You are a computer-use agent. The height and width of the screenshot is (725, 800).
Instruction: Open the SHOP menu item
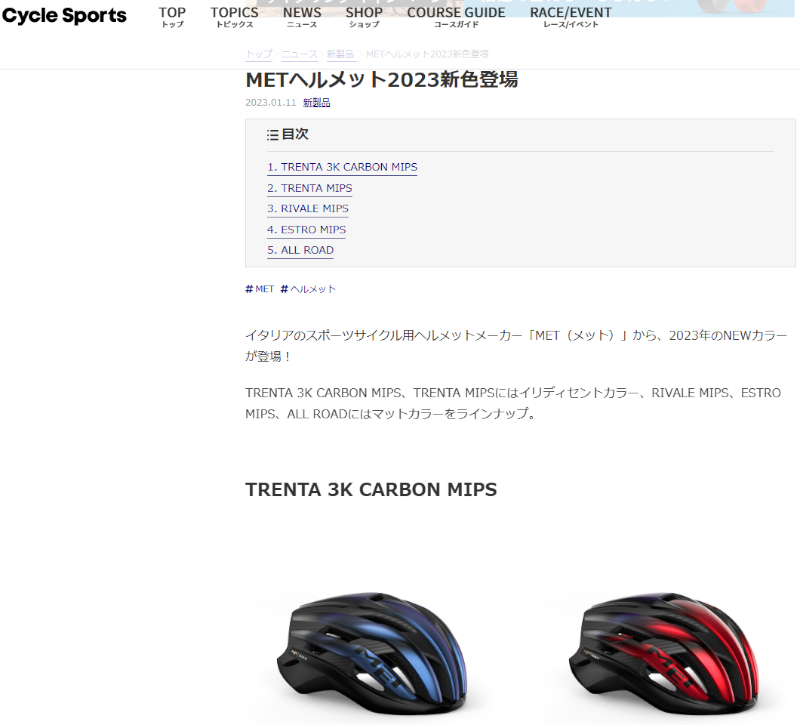(364, 17)
